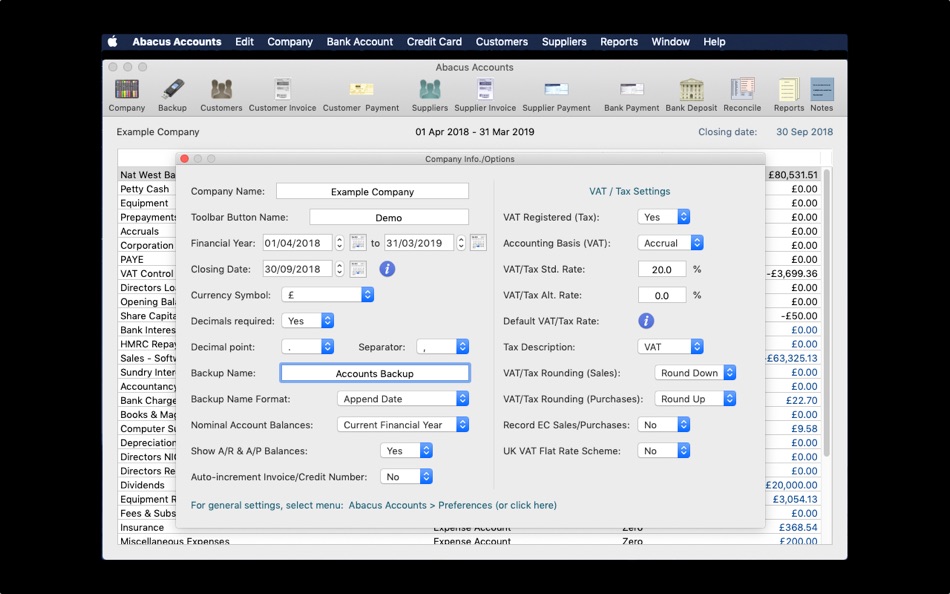This screenshot has height=594, width=950.
Task: Open Show A/R & A/P Balances dropdown
Action: [407, 451]
